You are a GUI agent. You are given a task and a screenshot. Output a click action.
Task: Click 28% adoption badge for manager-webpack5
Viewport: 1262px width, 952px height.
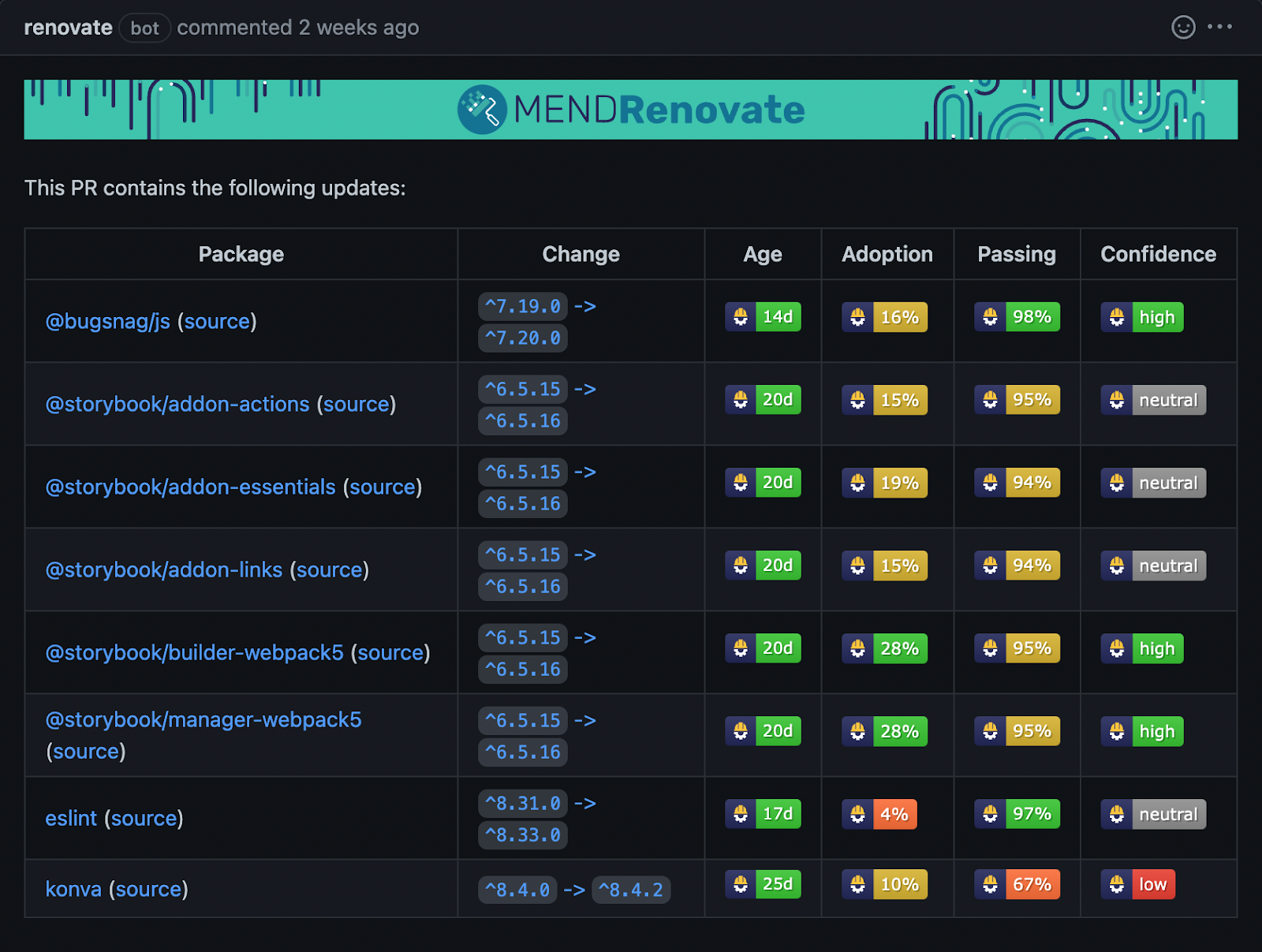coord(884,731)
